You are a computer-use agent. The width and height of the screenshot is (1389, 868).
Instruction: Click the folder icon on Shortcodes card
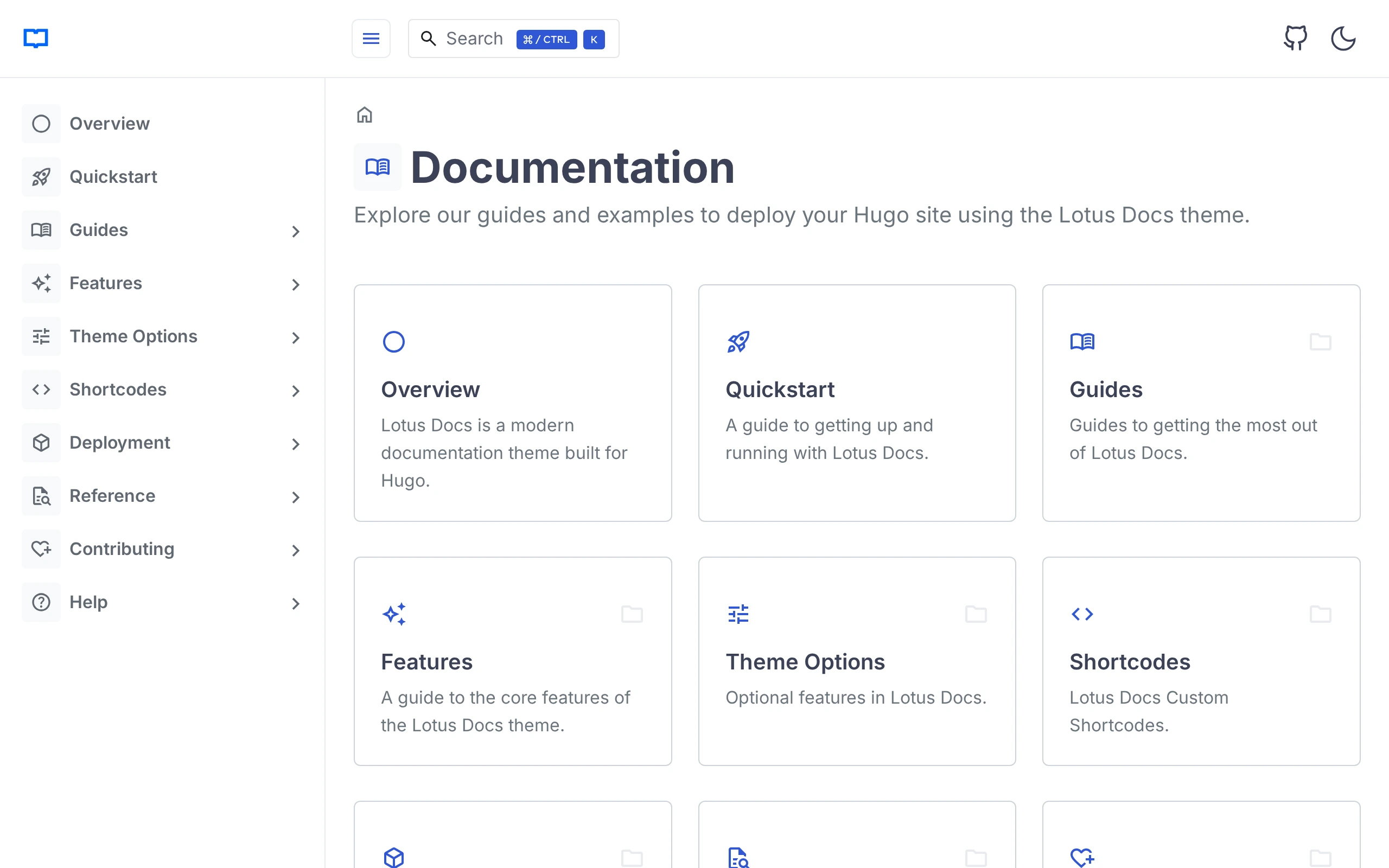tap(1320, 614)
